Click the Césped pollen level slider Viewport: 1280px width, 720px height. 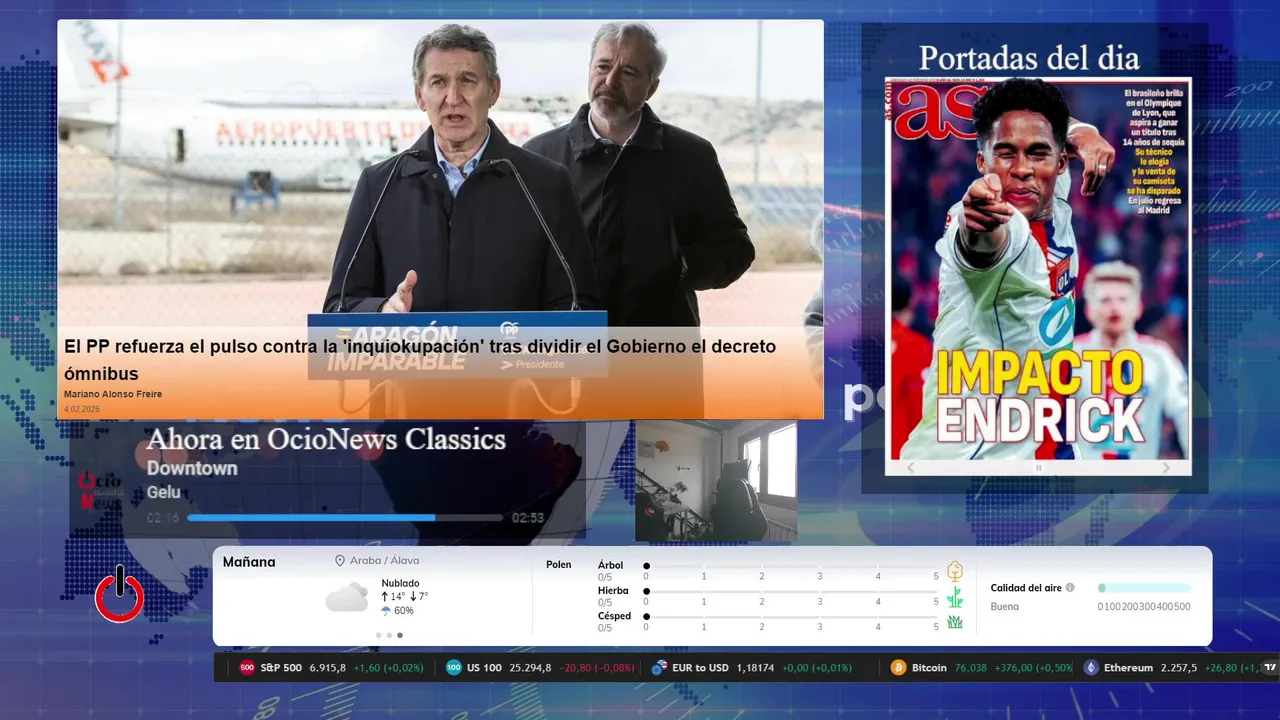point(791,616)
